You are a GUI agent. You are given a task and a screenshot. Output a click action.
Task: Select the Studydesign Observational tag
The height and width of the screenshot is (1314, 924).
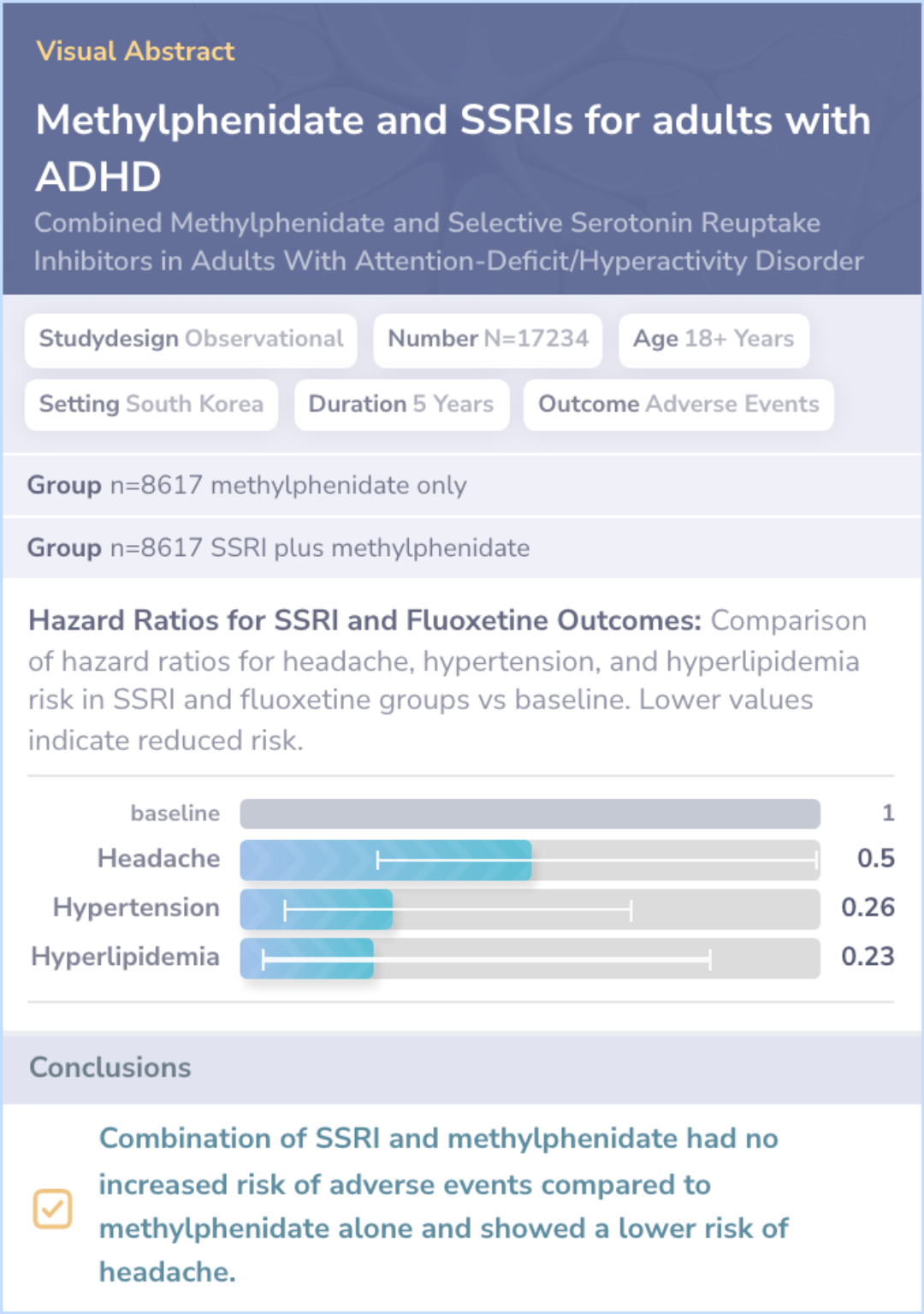click(191, 340)
